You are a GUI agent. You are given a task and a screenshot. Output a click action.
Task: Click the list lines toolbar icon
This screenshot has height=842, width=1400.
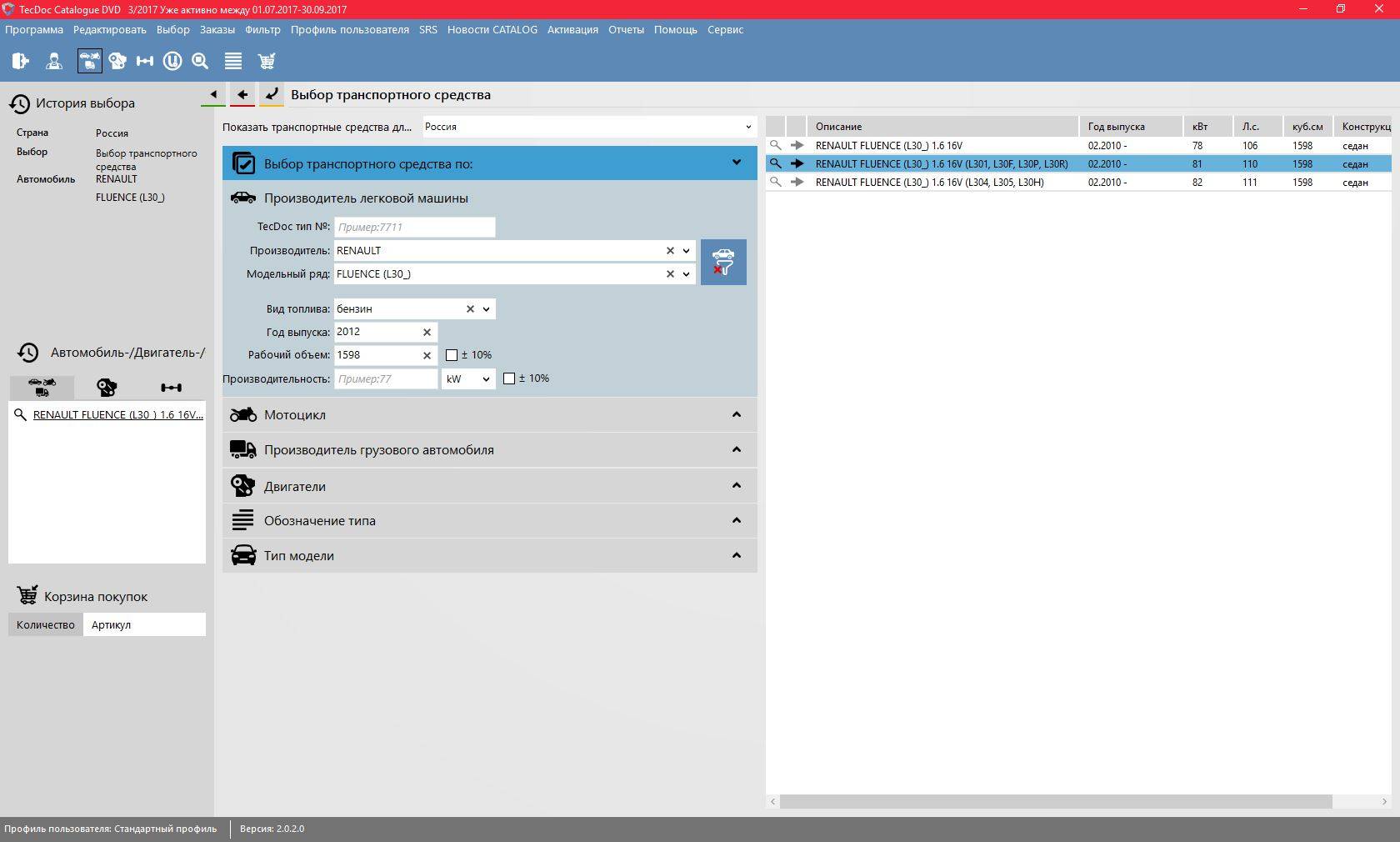click(x=233, y=61)
